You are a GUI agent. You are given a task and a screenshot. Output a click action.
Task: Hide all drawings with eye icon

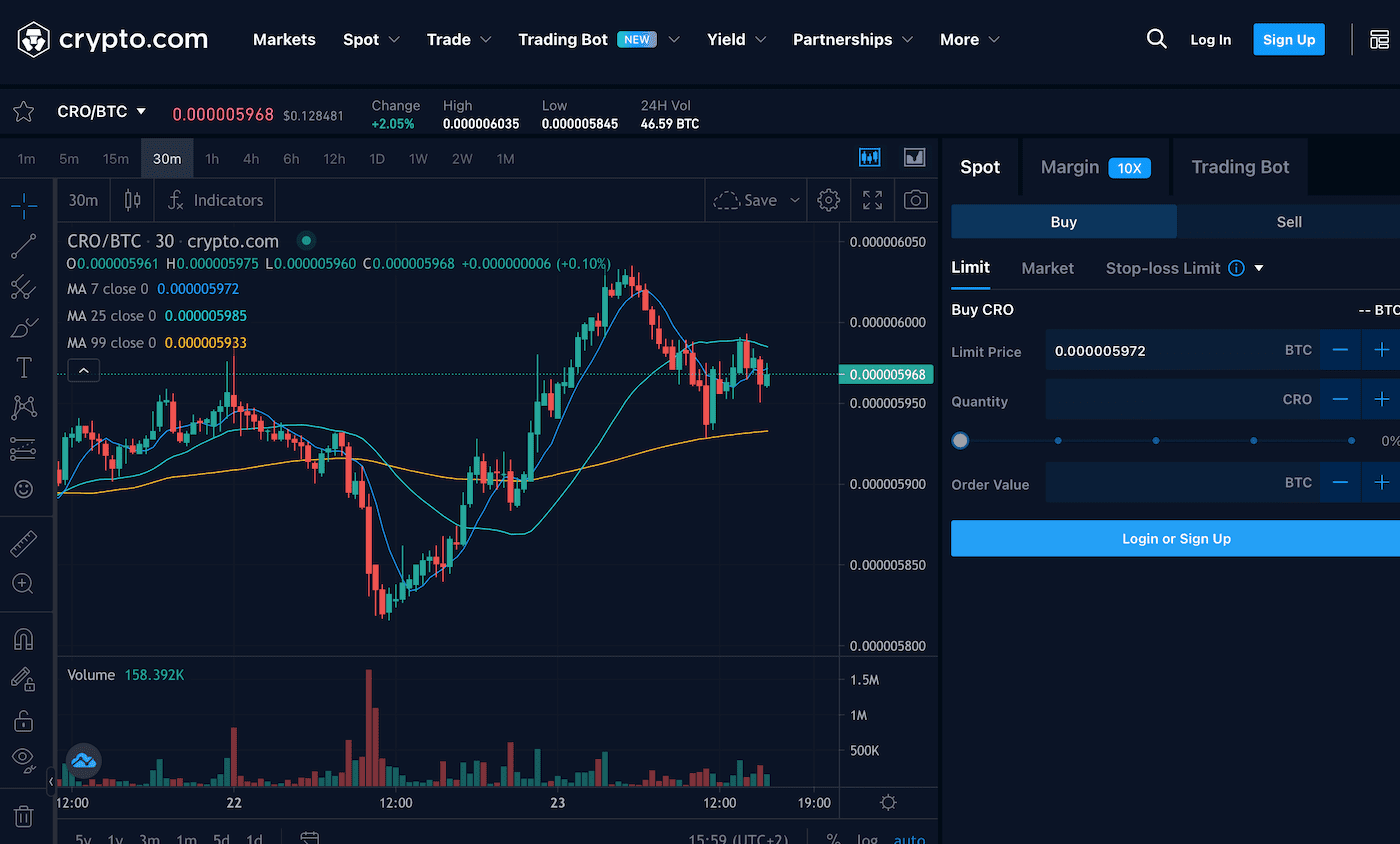(24, 760)
